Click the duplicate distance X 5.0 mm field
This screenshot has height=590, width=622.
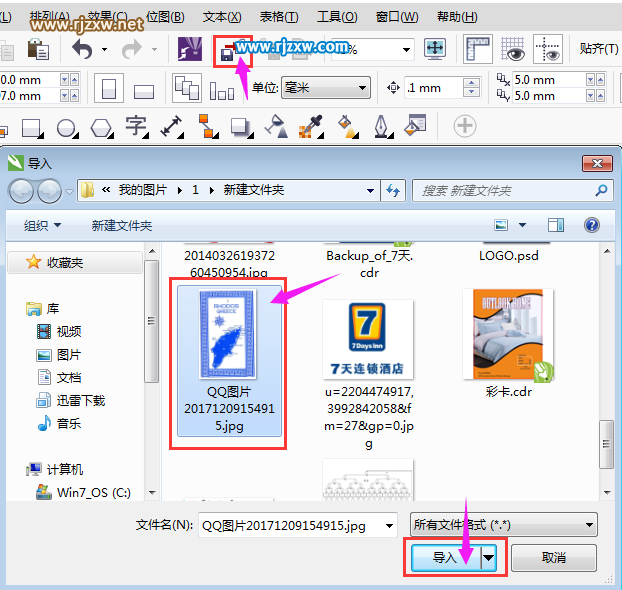point(549,80)
